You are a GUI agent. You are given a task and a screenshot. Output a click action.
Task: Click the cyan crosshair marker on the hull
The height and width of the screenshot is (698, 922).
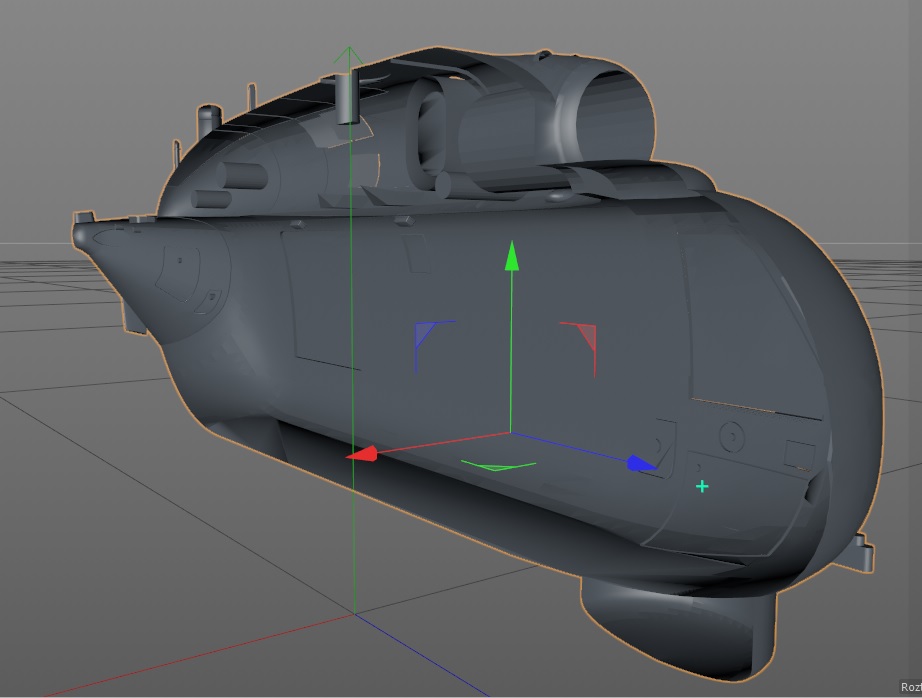point(702,486)
